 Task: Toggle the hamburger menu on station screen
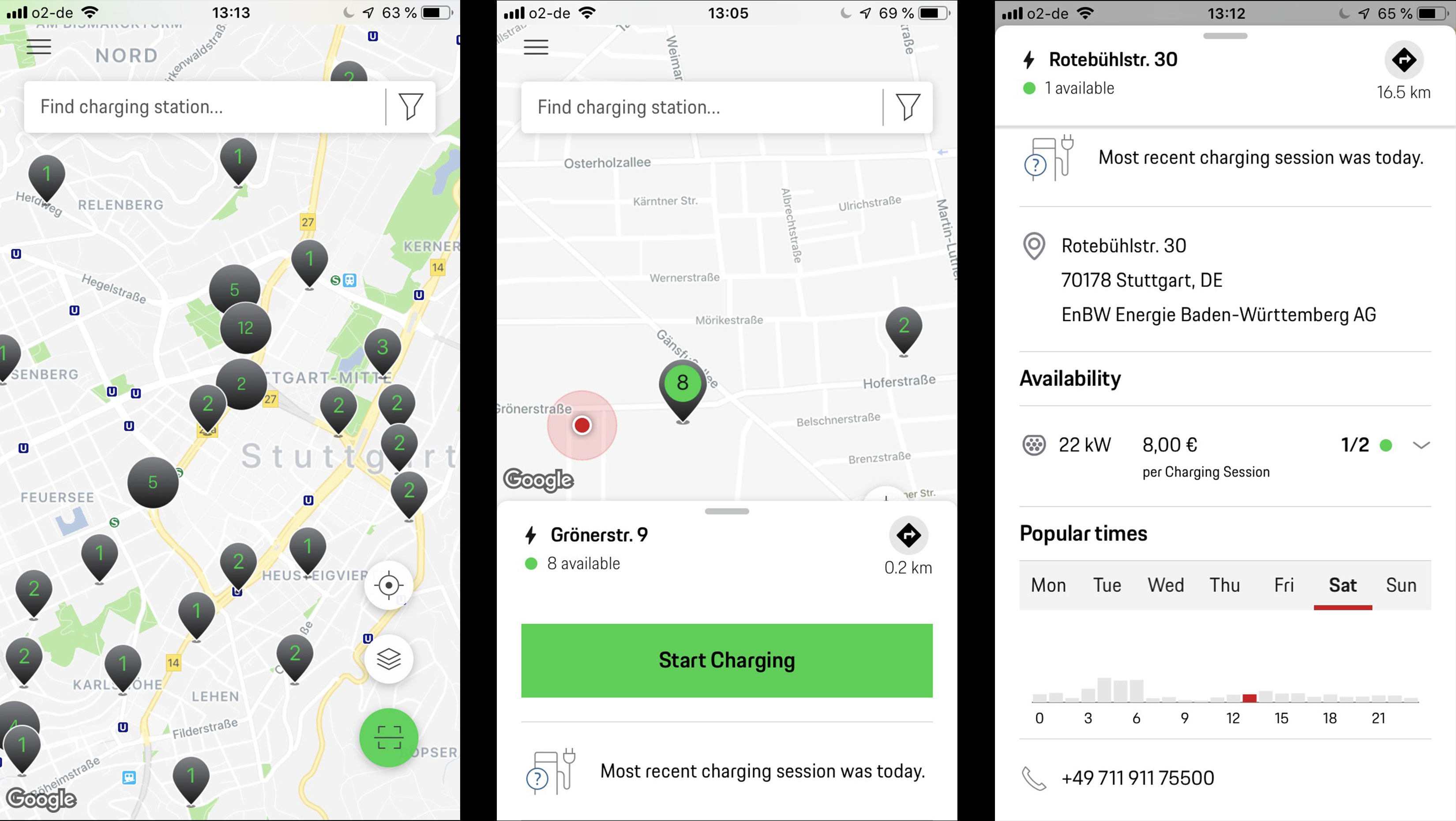click(537, 47)
